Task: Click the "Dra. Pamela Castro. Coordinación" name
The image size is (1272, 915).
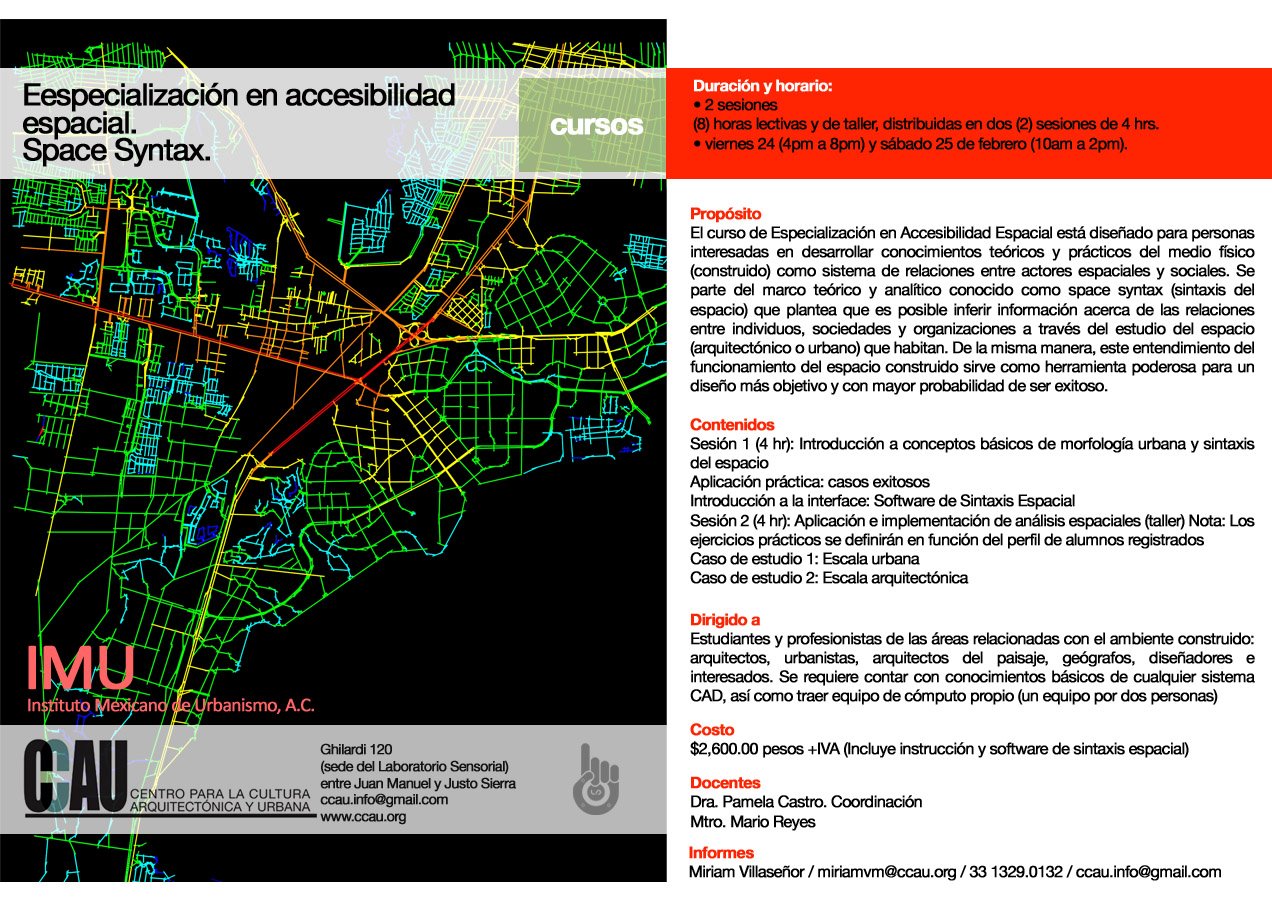Action: click(806, 802)
